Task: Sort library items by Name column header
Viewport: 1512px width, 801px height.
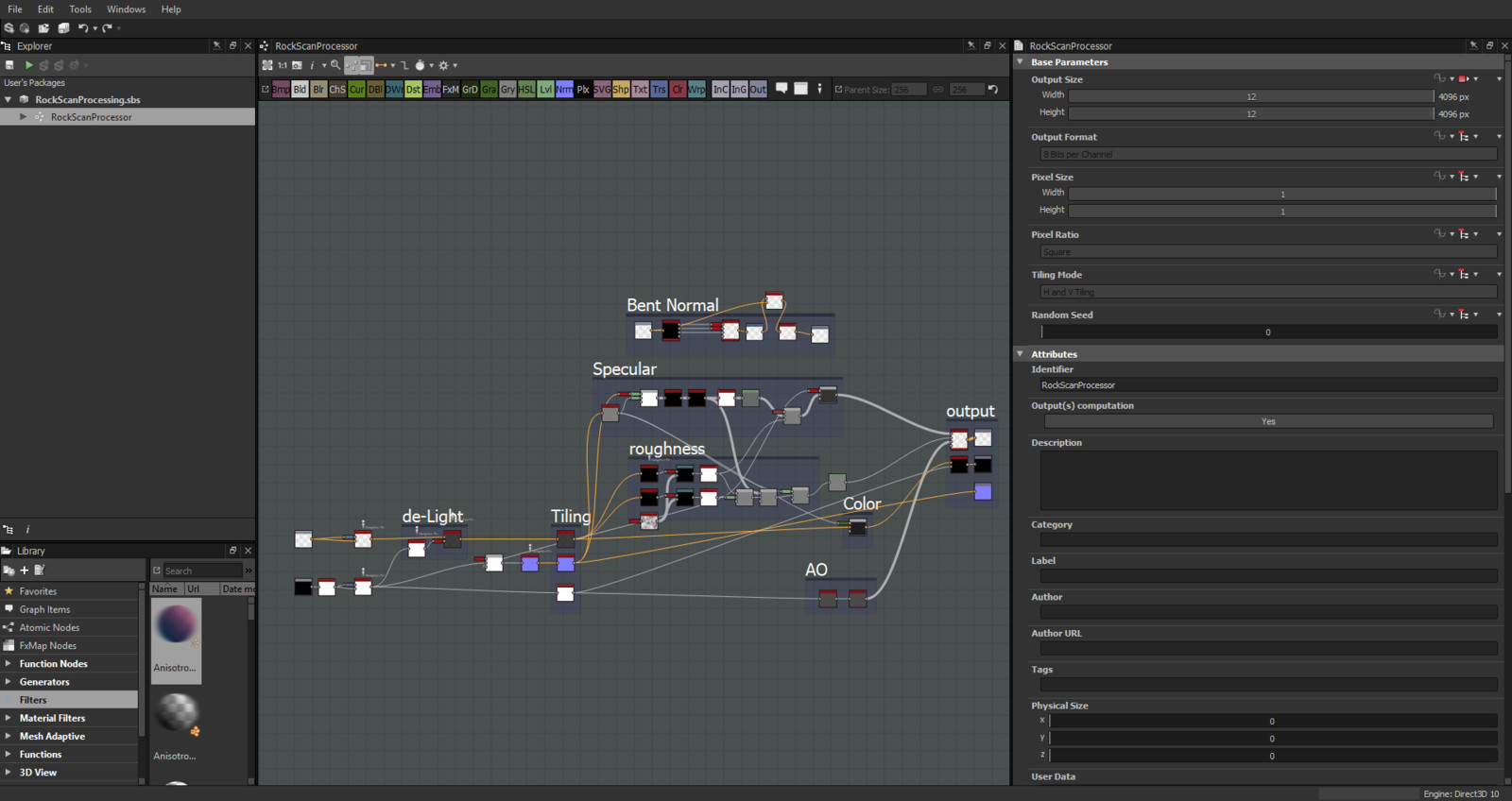Action: tap(167, 588)
